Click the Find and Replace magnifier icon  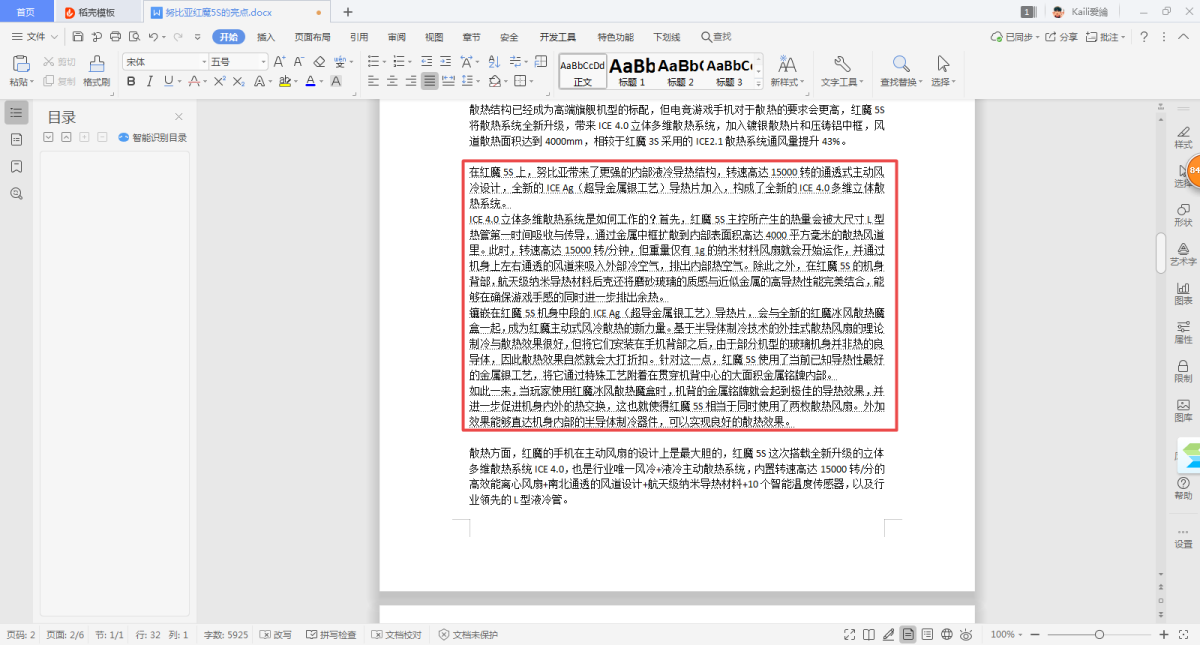click(900, 64)
